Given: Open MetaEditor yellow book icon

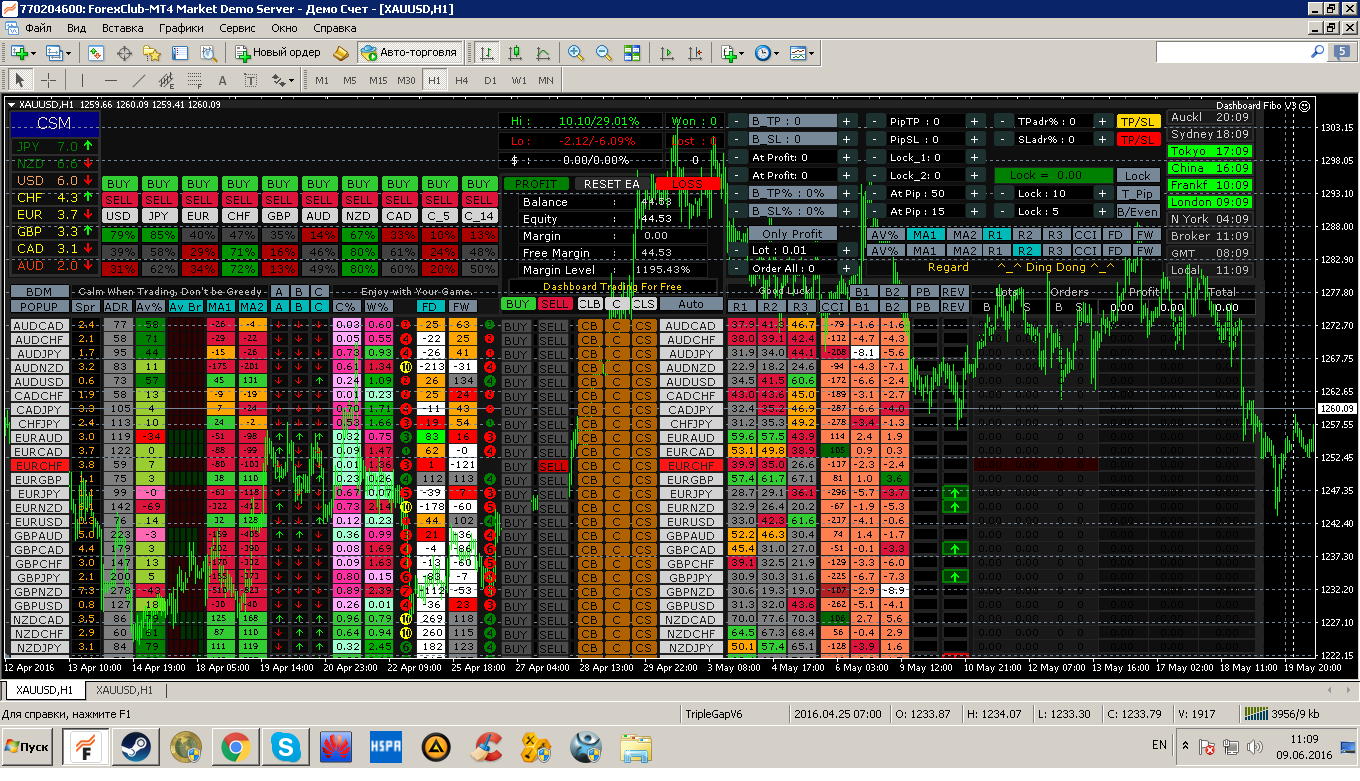Looking at the screenshot, I should click(340, 52).
